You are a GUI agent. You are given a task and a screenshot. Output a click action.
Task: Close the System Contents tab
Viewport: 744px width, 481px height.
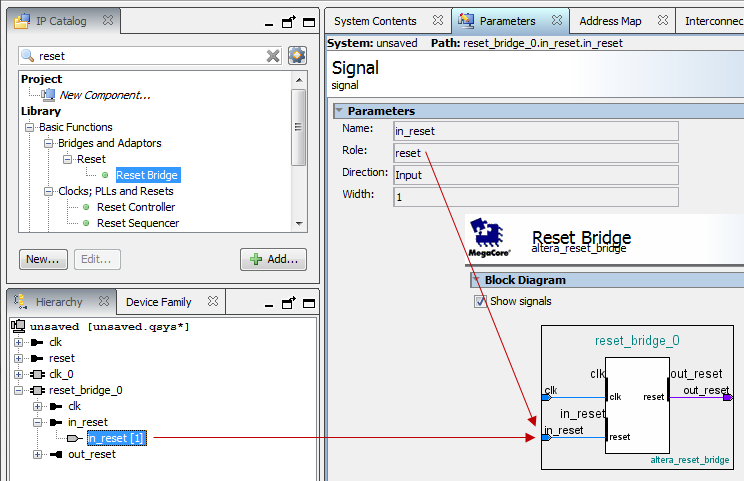[438, 20]
